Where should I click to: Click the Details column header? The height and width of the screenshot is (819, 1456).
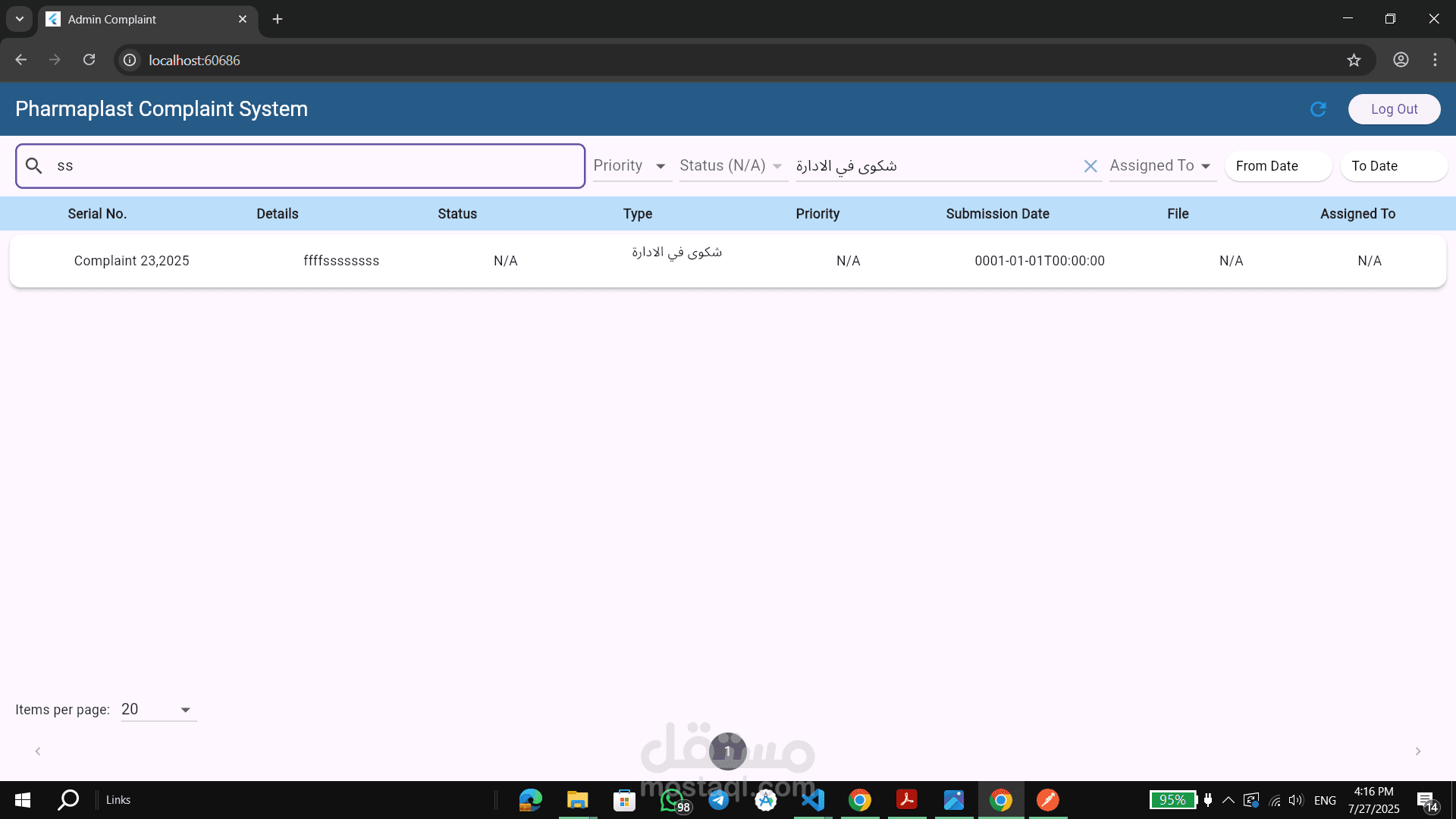tap(278, 214)
